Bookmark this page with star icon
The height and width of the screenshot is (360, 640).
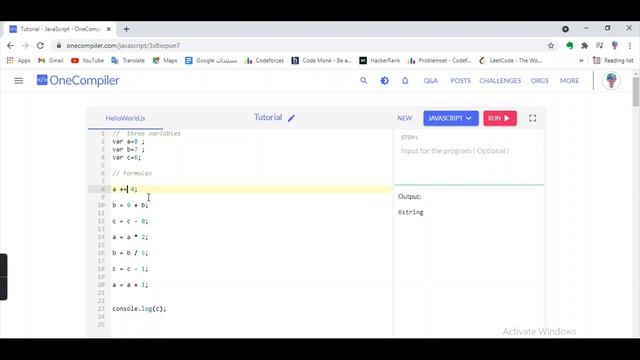[551, 45]
